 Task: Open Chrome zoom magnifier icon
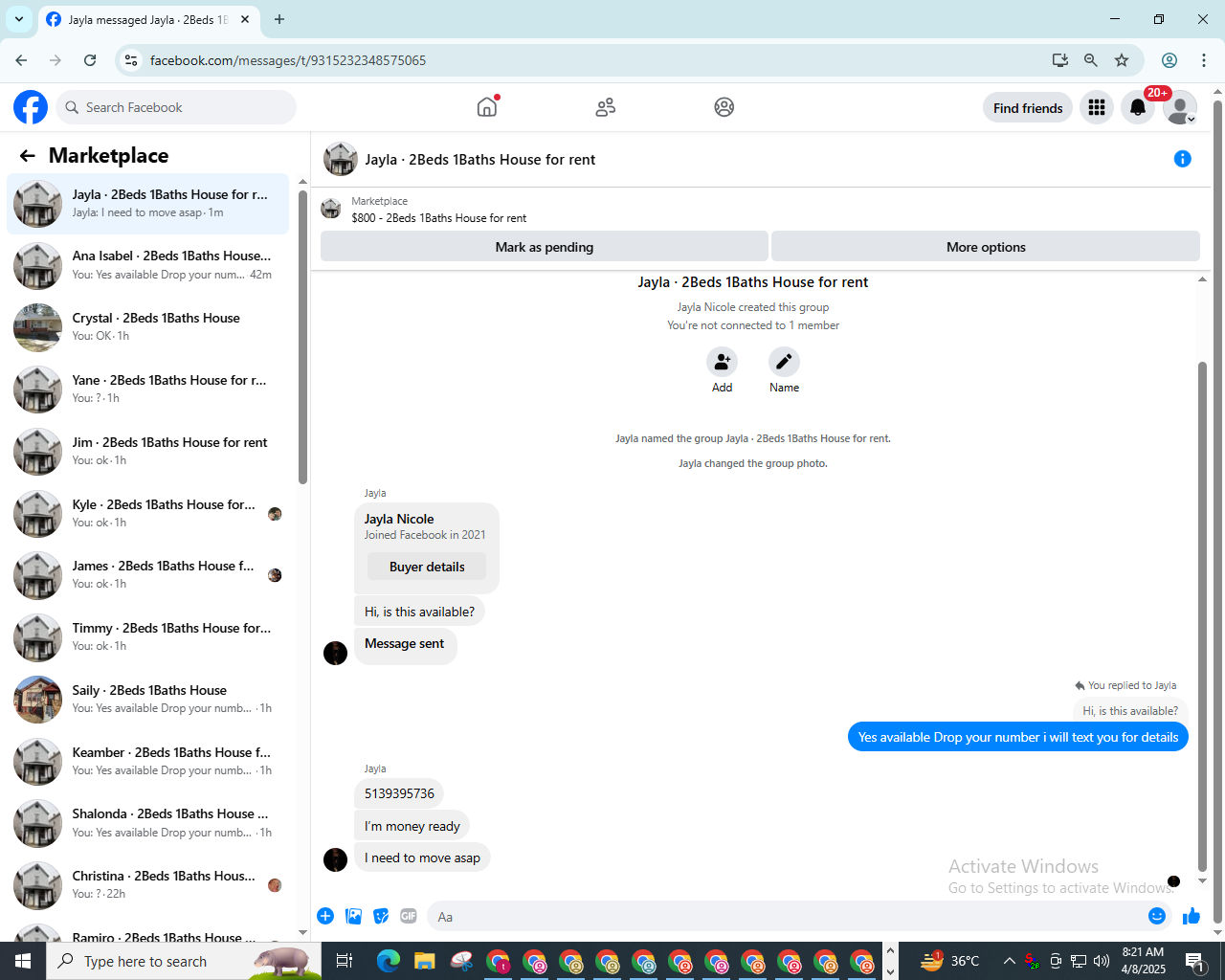[x=1090, y=60]
